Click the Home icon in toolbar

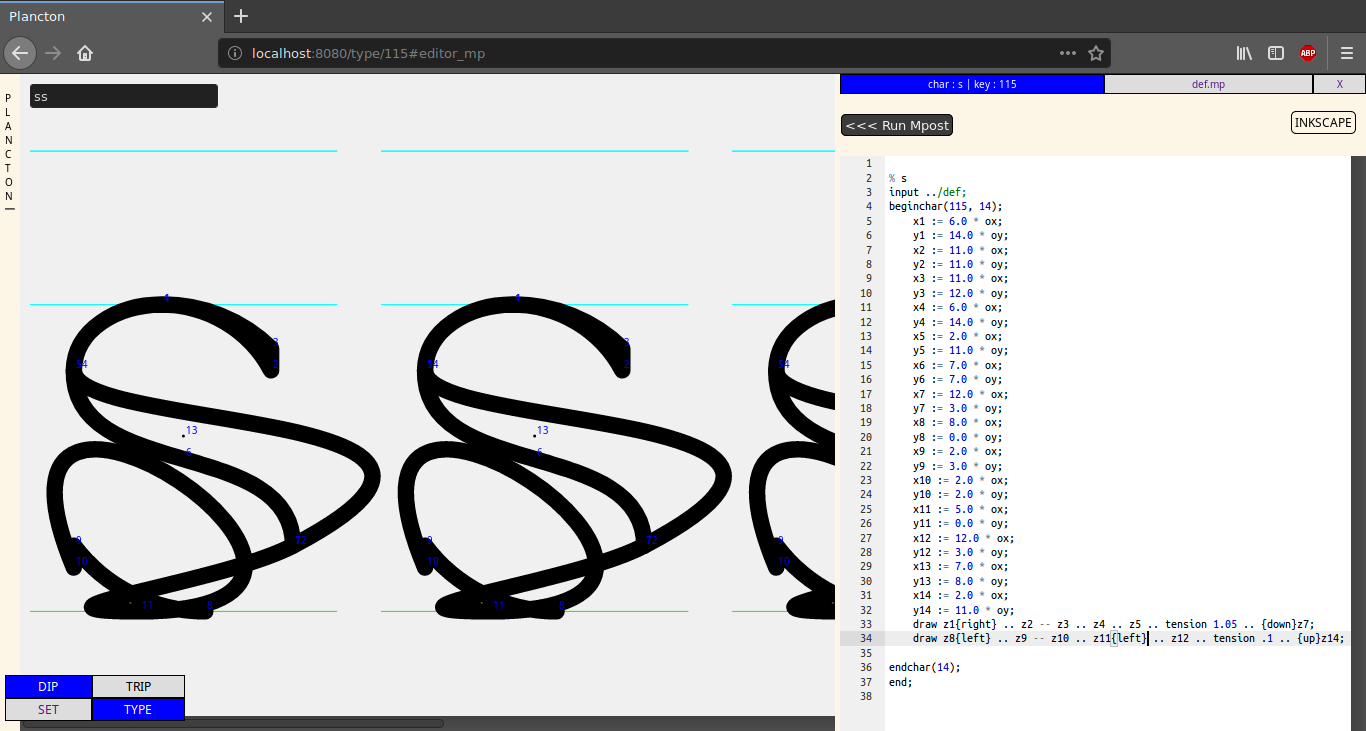point(85,53)
